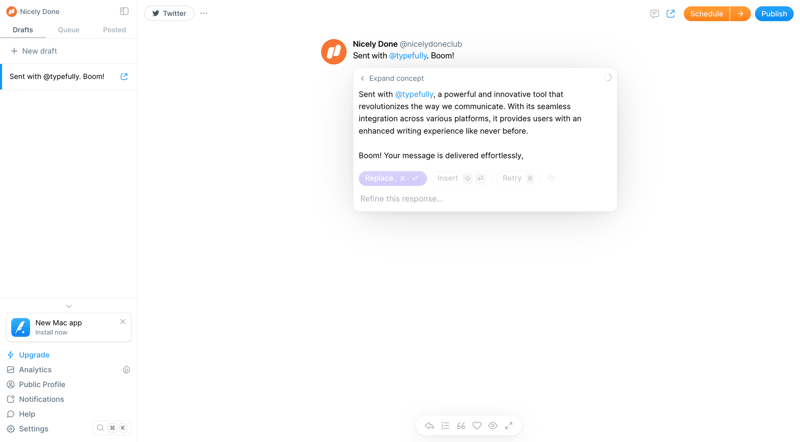800x442 pixels.
Task: Open the comments icon in top bar
Action: click(655, 14)
